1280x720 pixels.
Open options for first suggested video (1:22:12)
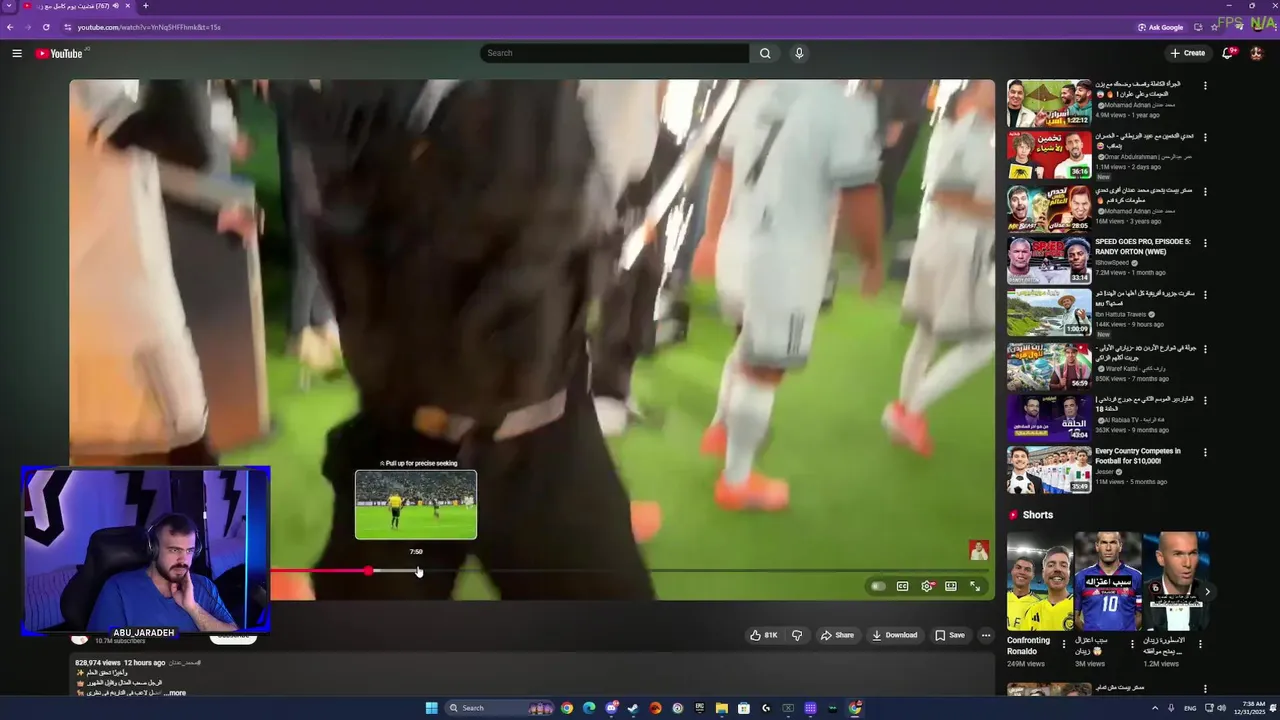point(1205,86)
